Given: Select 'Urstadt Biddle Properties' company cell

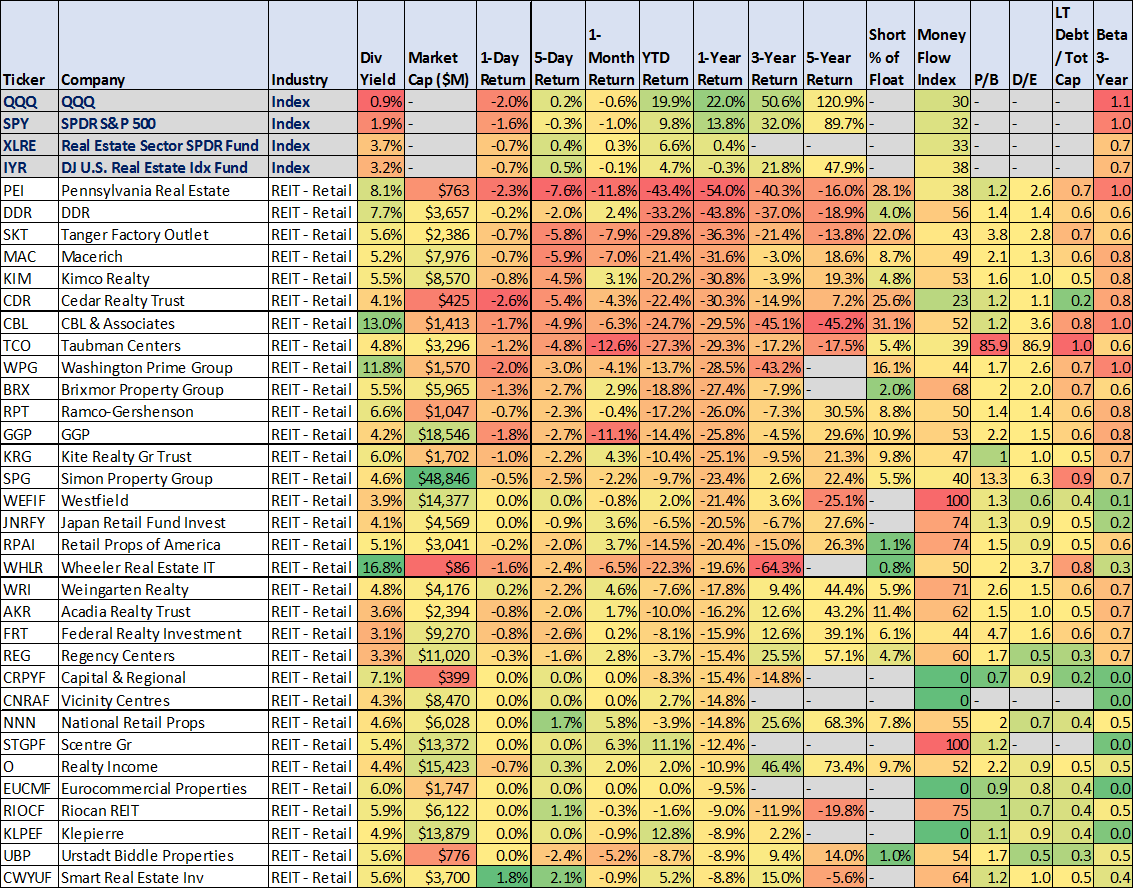Looking at the screenshot, I should click(x=163, y=856).
